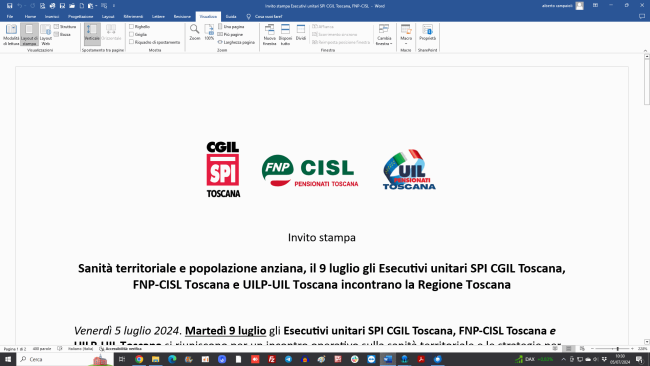
Task: Open File Explorer from the taskbar
Action: [155, 359]
